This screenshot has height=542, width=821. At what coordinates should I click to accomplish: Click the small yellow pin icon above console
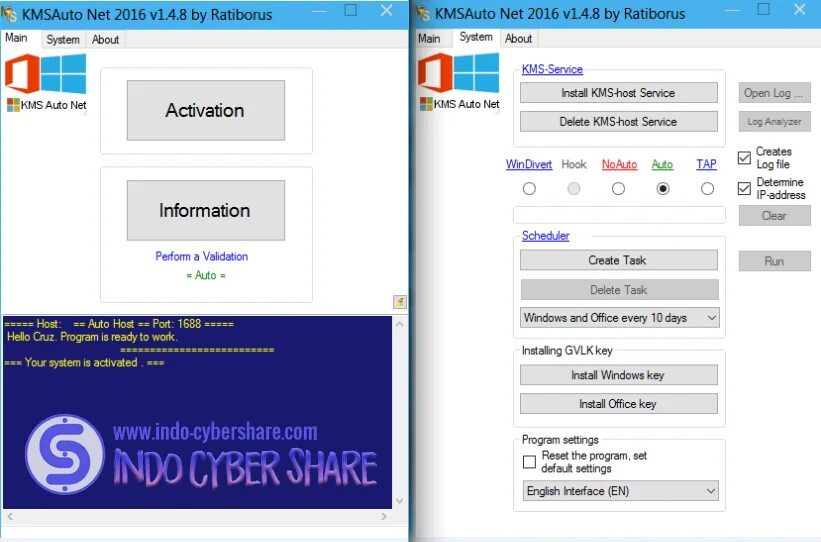(x=400, y=302)
